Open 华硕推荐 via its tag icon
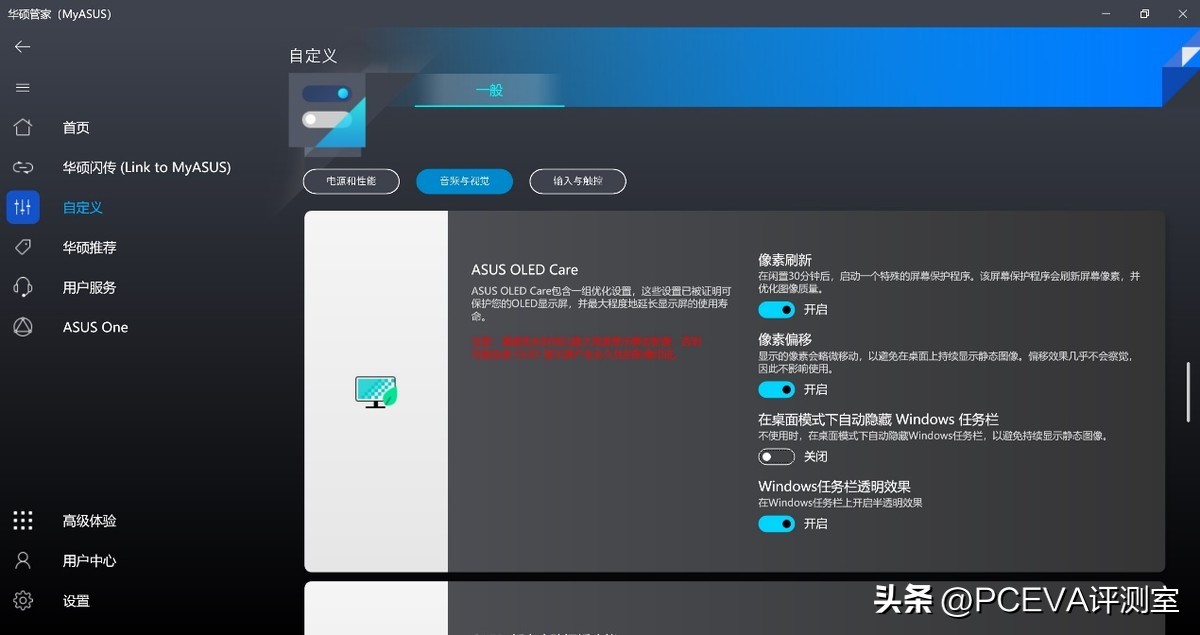The height and width of the screenshot is (635, 1200). pos(22,247)
